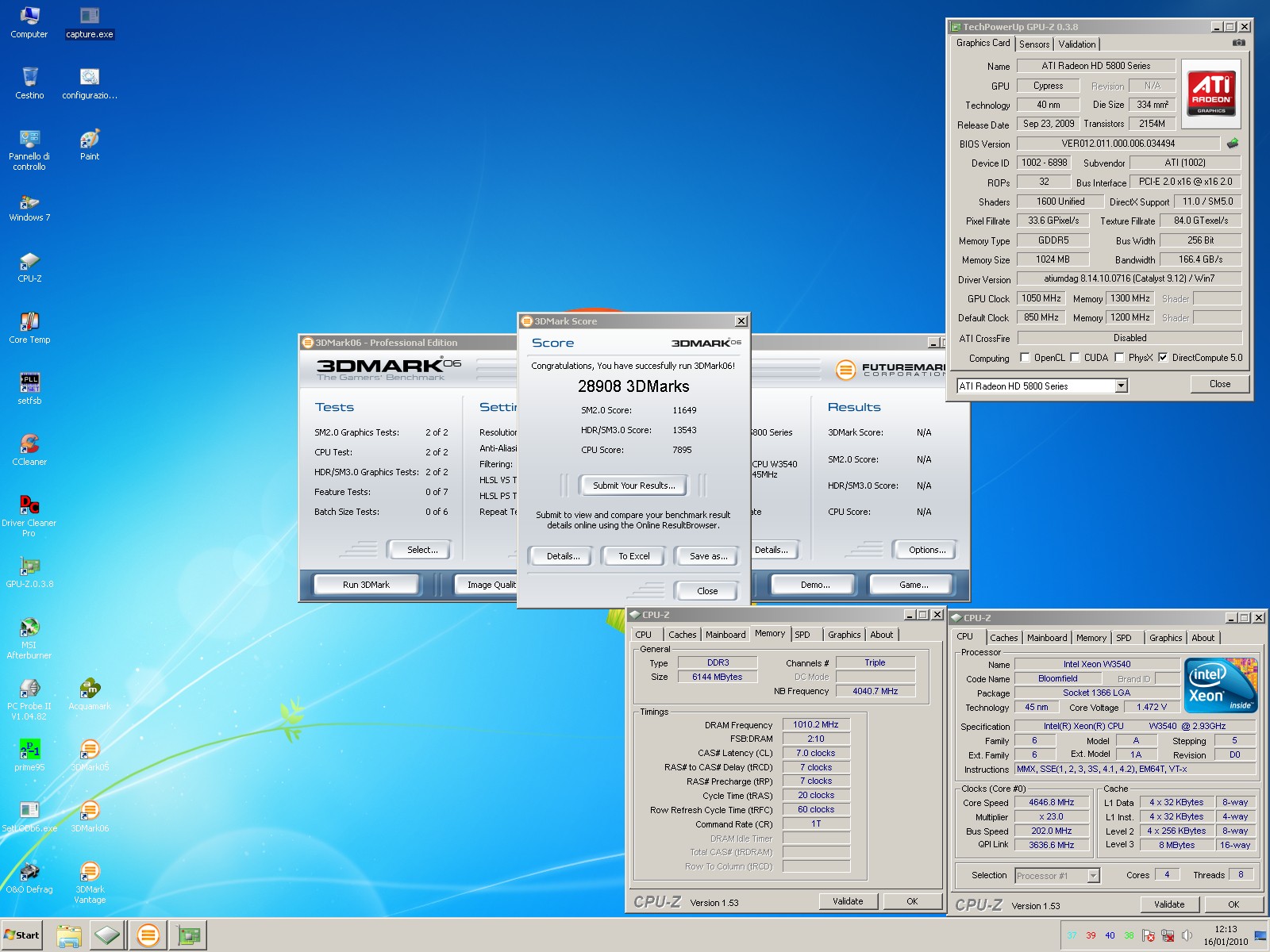Open the 3DMark Vantage desktop icon
The image size is (1270, 952).
[x=90, y=882]
